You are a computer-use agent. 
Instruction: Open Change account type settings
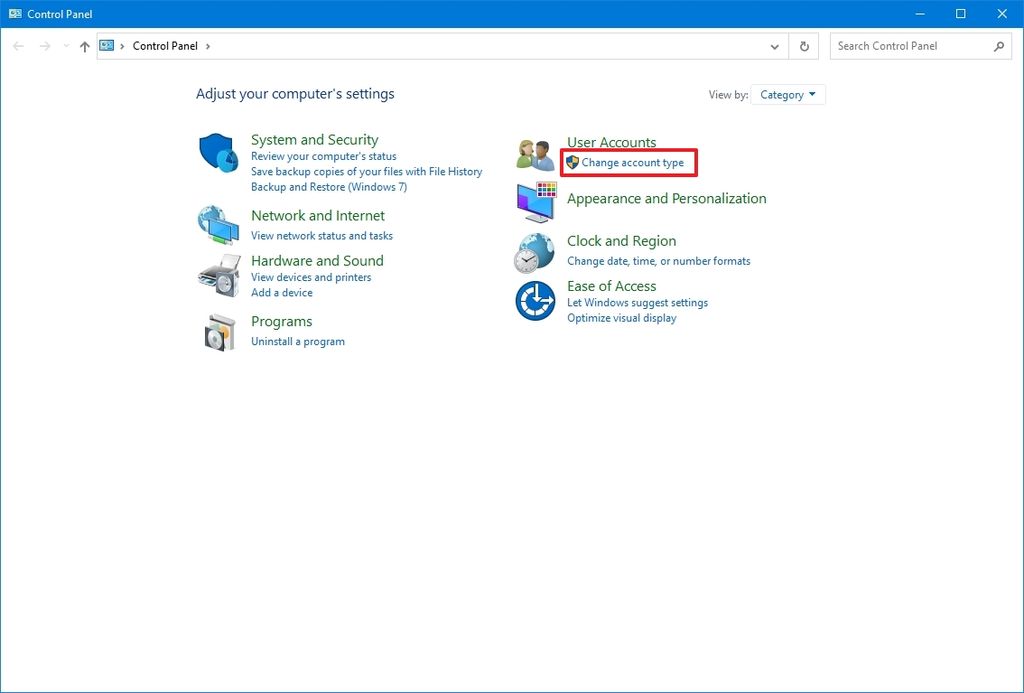634,161
